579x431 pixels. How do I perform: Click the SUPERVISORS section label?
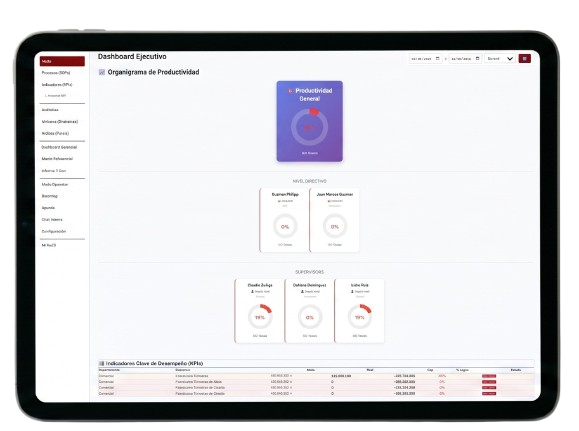click(309, 272)
